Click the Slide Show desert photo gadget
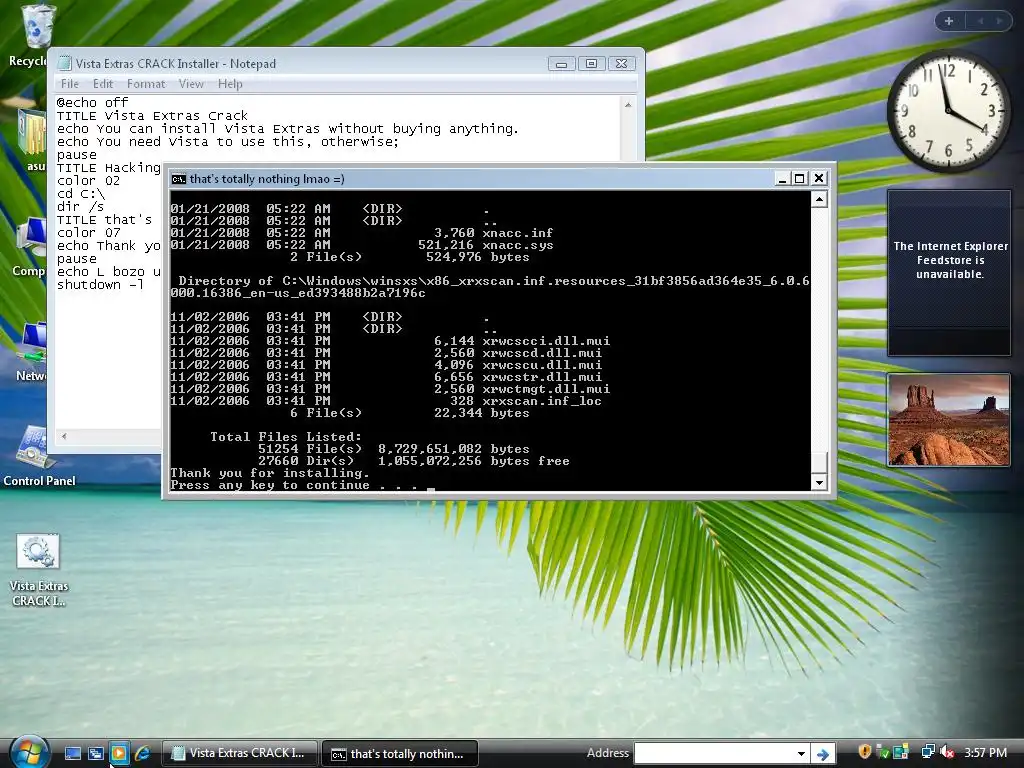Image resolution: width=1024 pixels, height=768 pixels. point(949,420)
